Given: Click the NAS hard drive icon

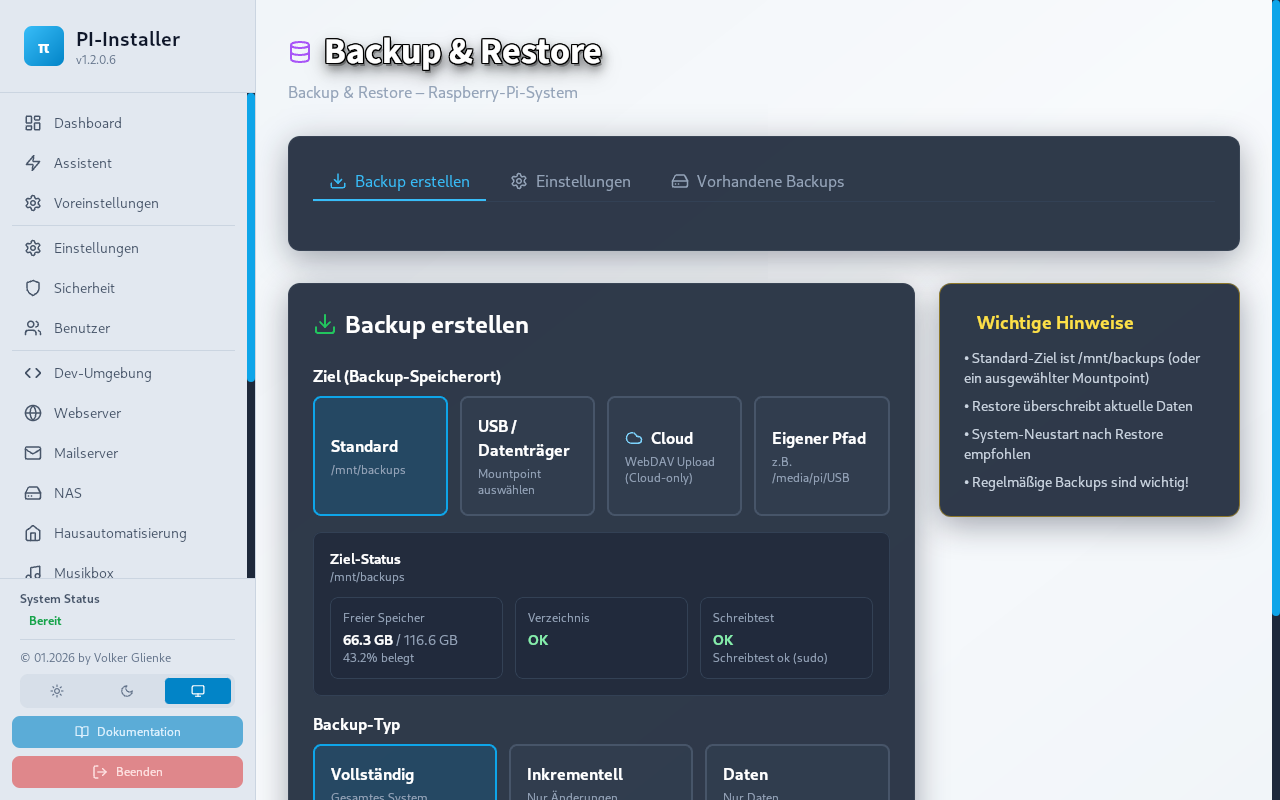Looking at the screenshot, I should [x=33, y=493].
